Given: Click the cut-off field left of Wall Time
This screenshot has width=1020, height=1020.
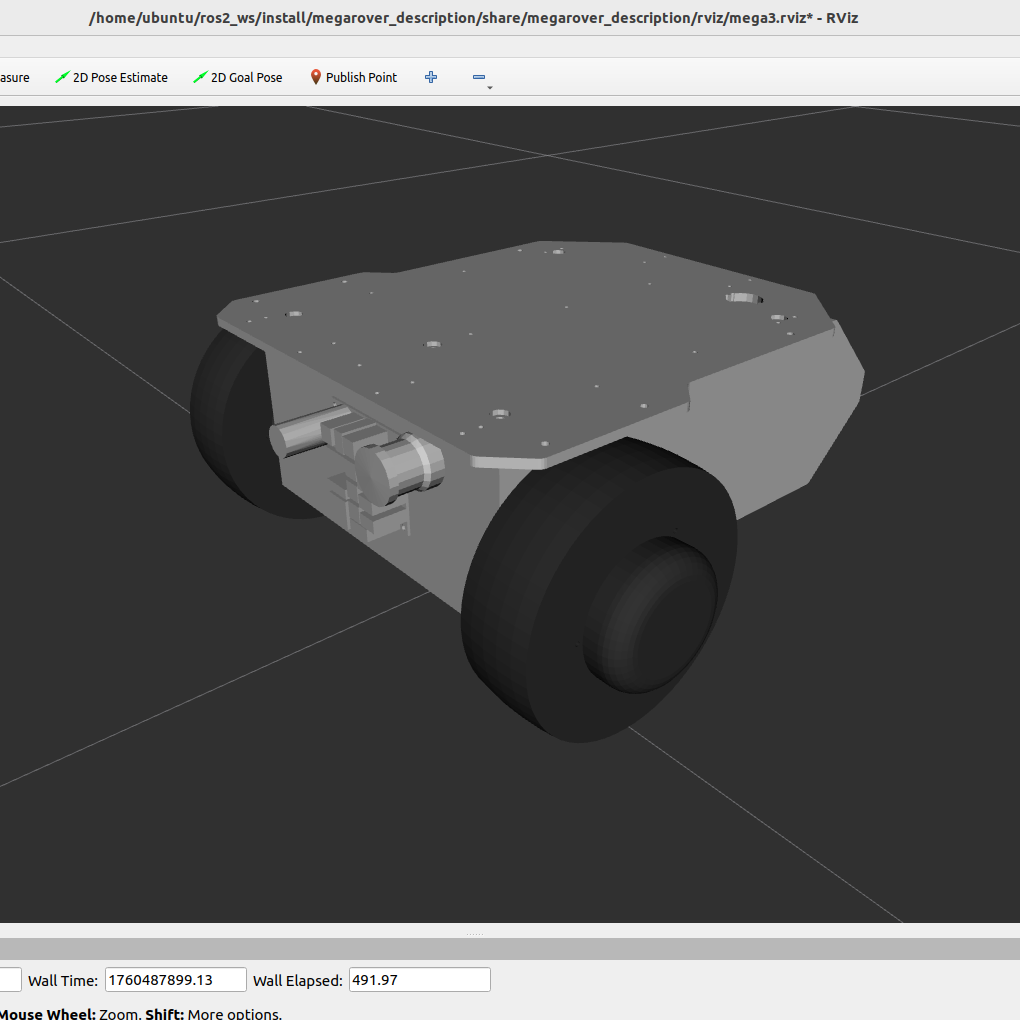Looking at the screenshot, I should pyautogui.click(x=10, y=980).
